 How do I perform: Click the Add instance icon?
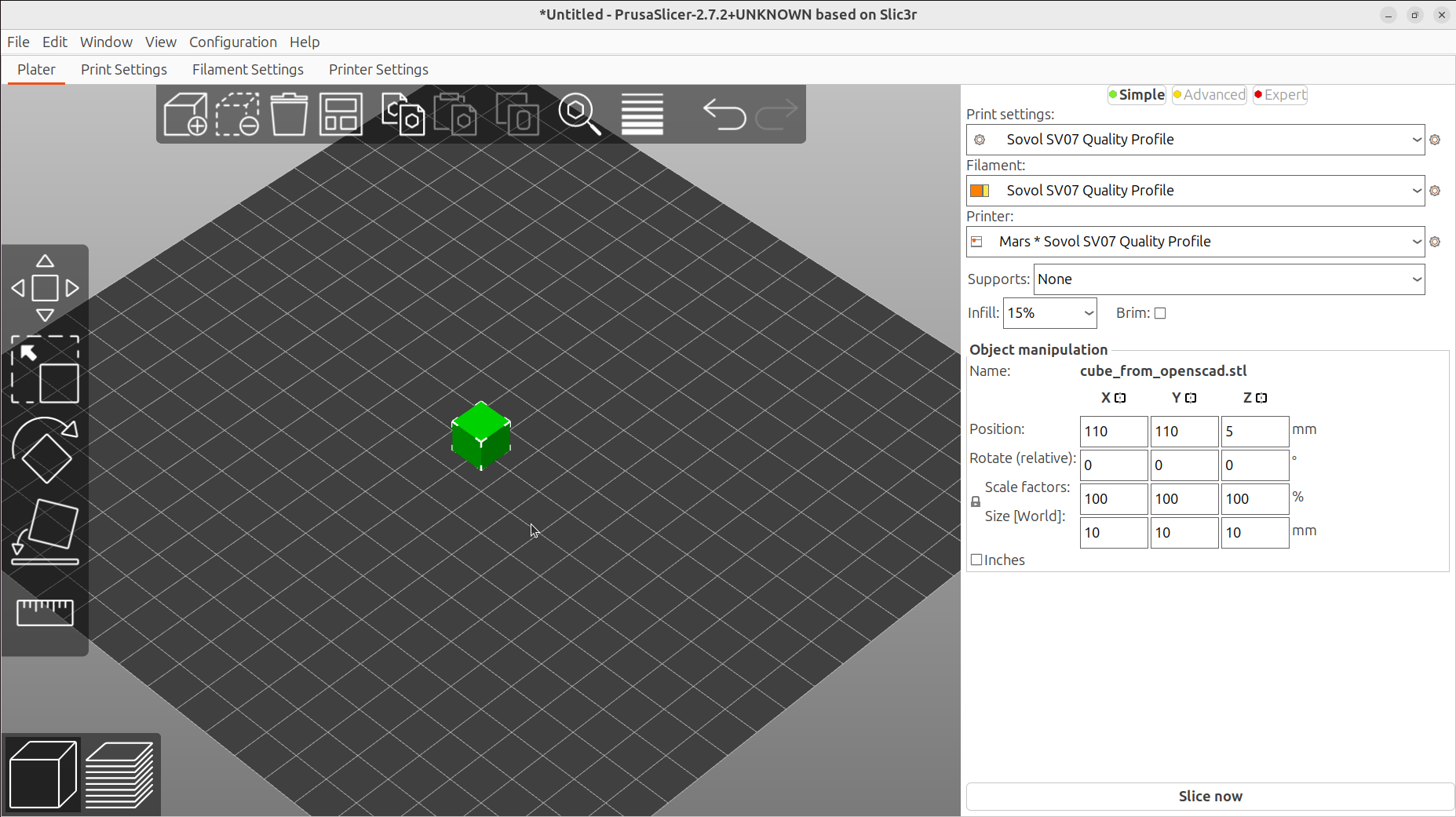(x=517, y=115)
